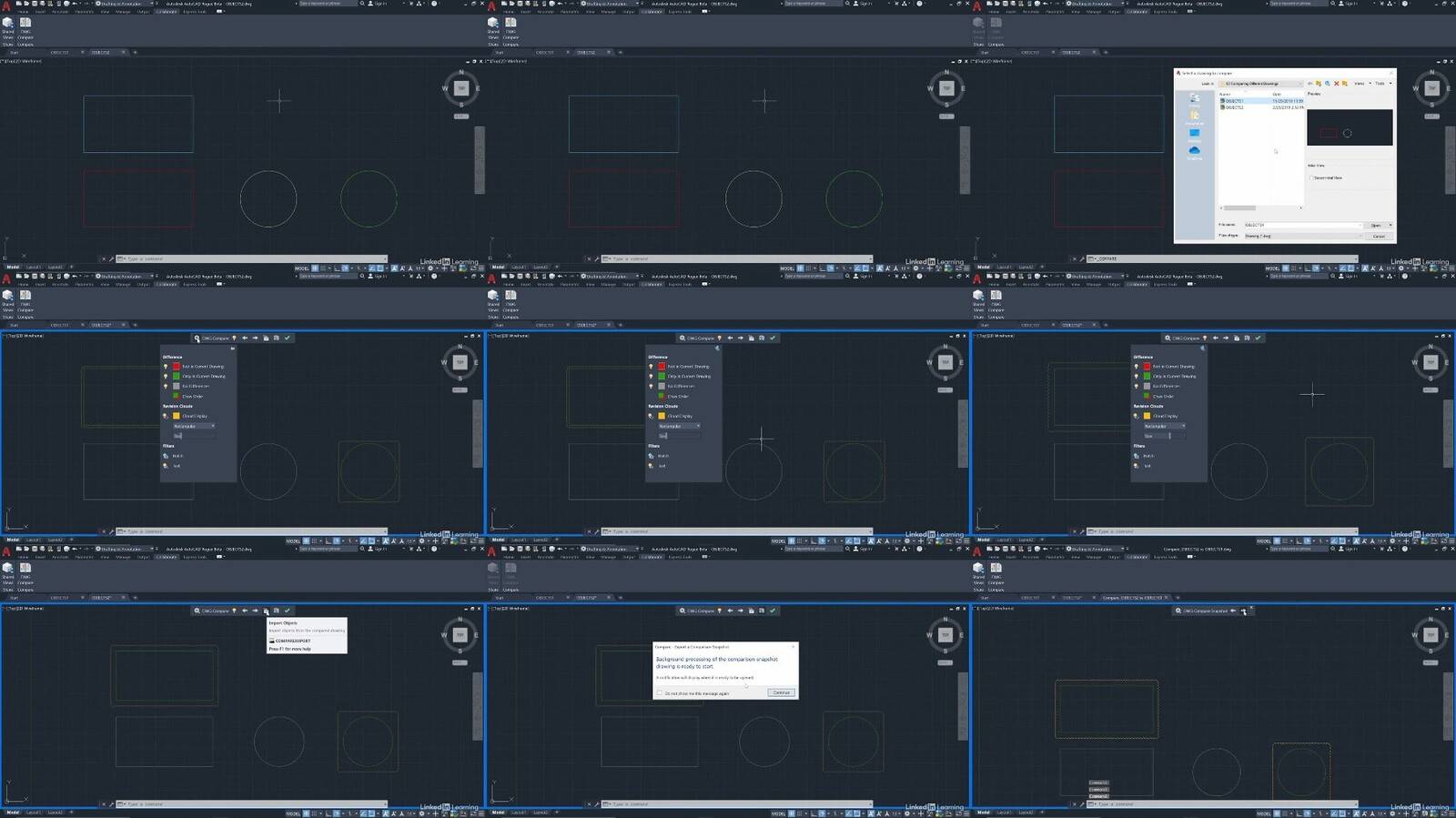The image size is (1456, 818).
Task: Go up one folder level in file dialog
Action: tap(1319, 84)
